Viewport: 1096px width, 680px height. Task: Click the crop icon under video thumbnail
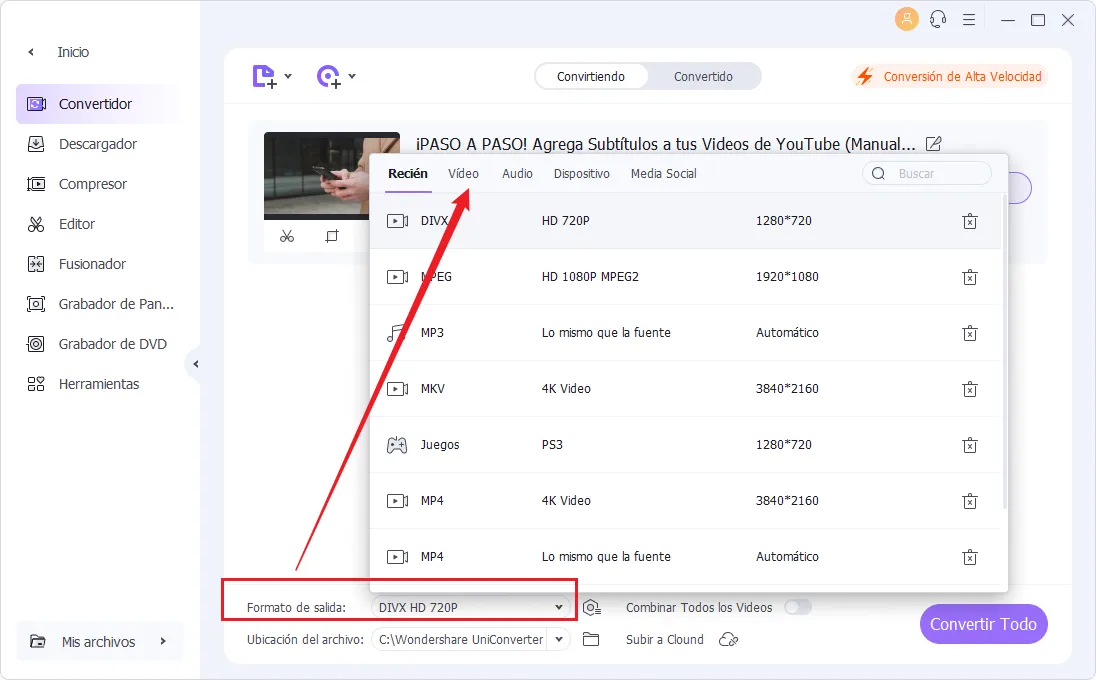coord(332,237)
